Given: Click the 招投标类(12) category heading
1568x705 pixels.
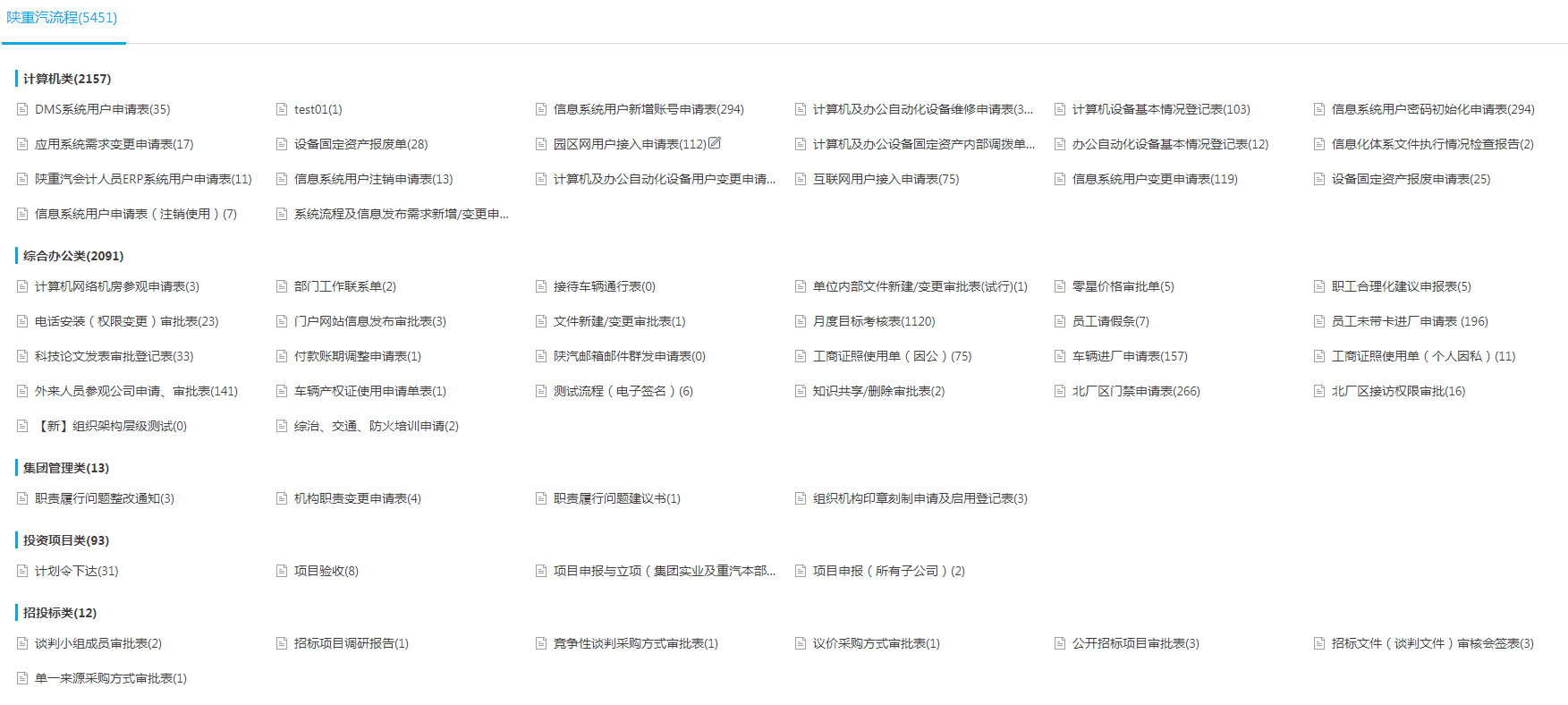Looking at the screenshot, I should 60,613.
